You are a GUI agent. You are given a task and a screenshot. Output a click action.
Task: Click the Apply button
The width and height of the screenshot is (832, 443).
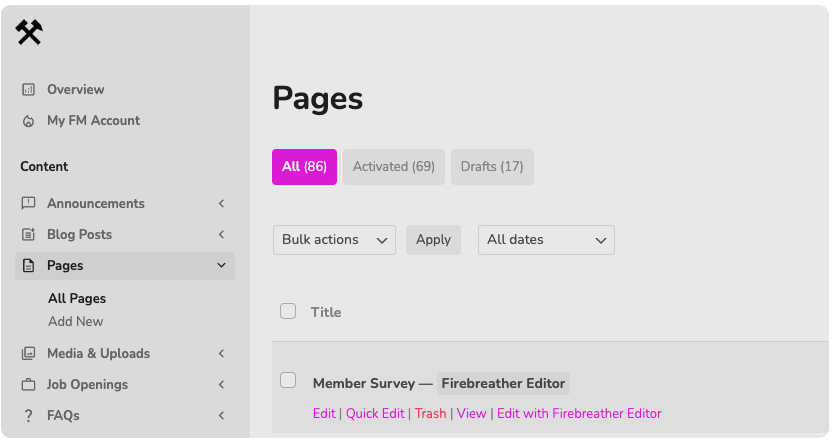433,240
